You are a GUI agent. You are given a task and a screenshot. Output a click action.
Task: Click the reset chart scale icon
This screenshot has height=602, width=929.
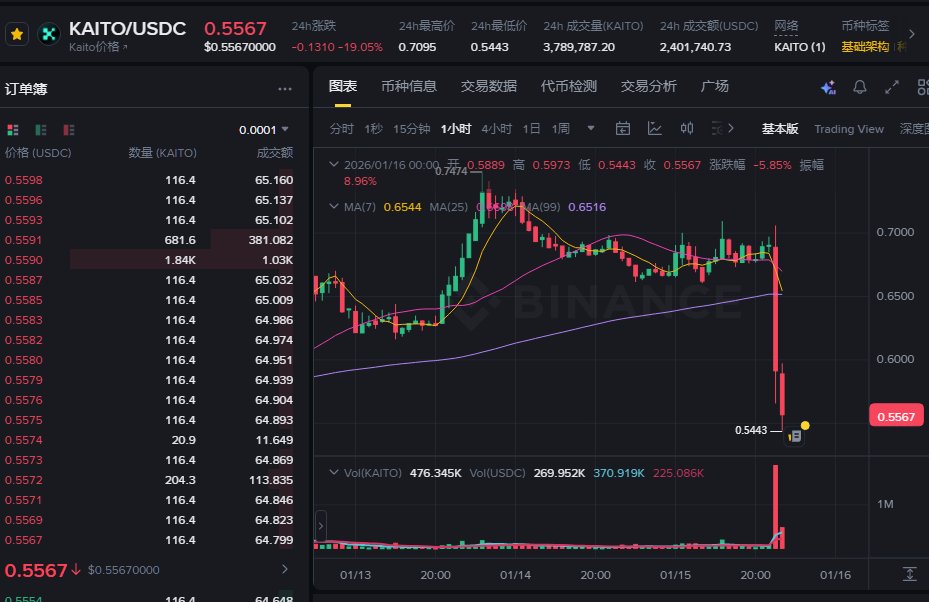click(x=909, y=574)
